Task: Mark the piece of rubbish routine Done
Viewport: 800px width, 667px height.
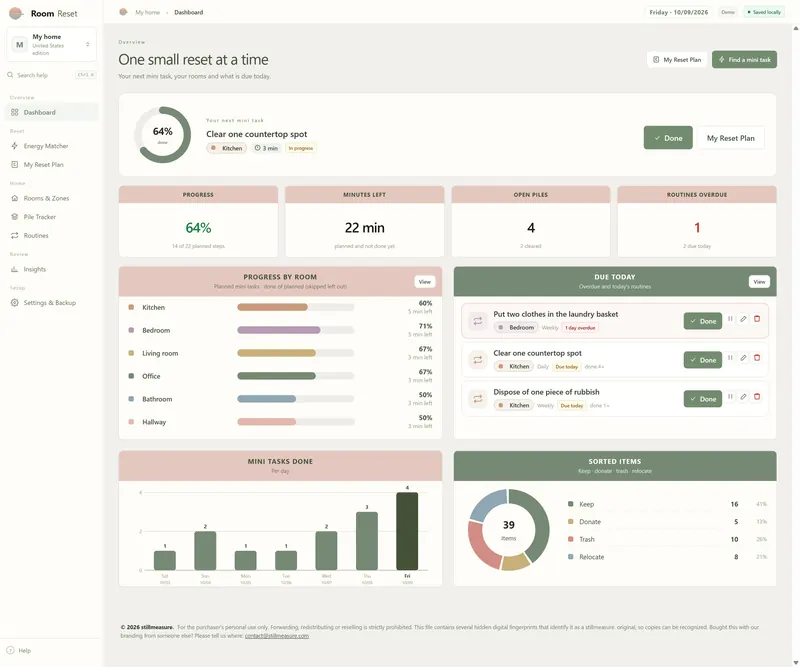Action: coord(703,399)
